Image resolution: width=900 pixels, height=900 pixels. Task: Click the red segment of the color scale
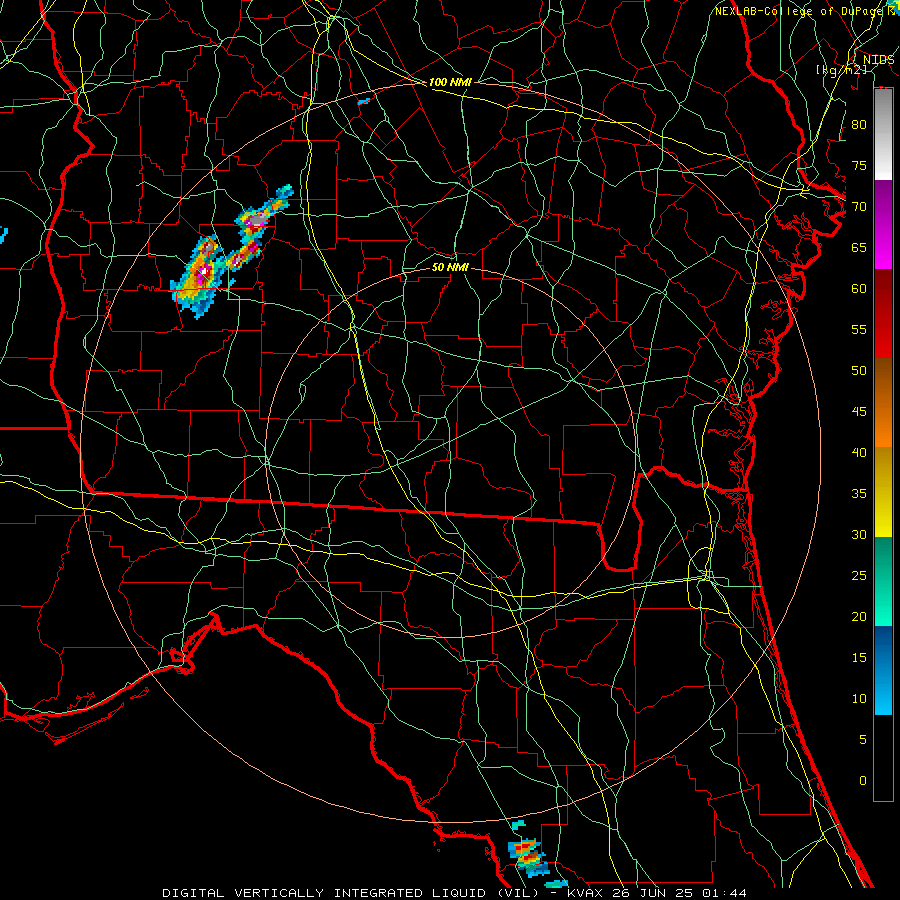(x=883, y=314)
